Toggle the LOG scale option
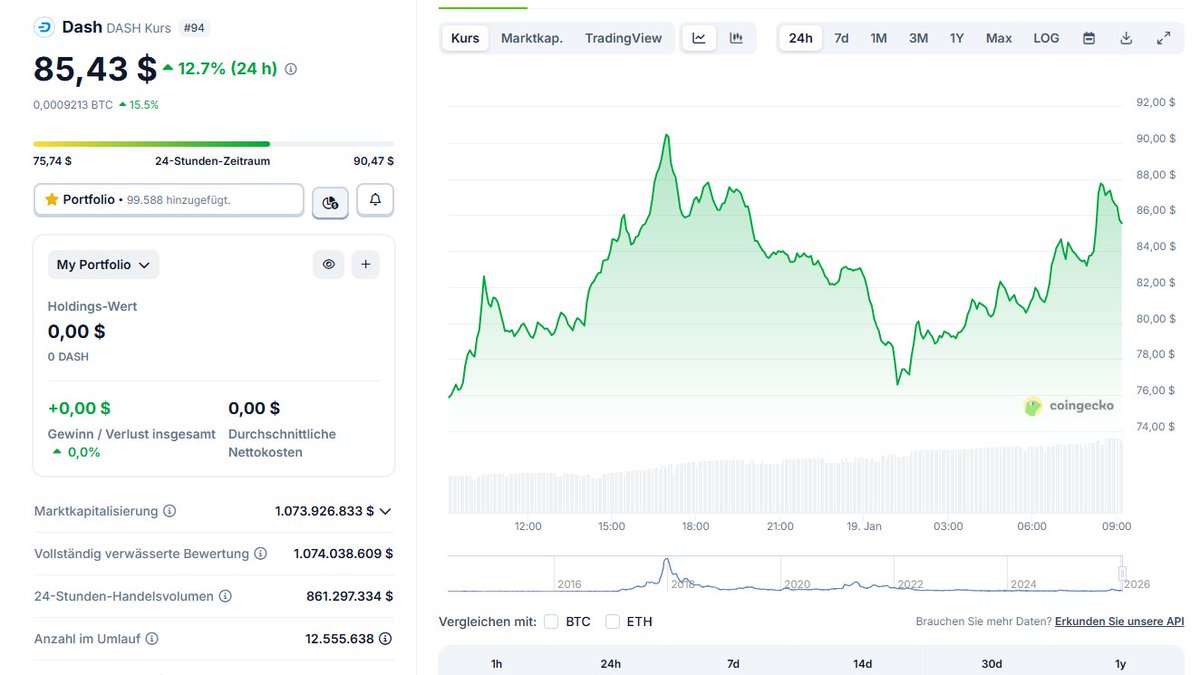The width and height of the screenshot is (1200, 675). tap(1046, 38)
